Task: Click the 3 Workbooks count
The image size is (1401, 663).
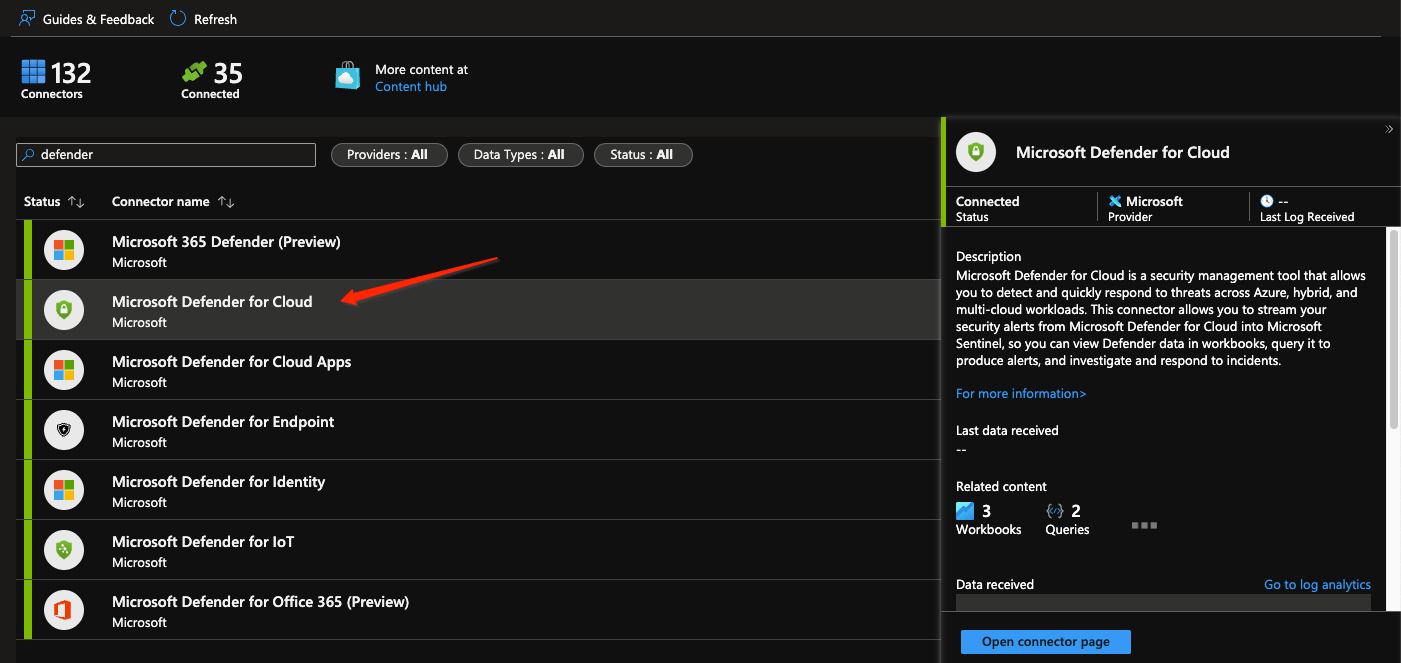Action: [986, 511]
